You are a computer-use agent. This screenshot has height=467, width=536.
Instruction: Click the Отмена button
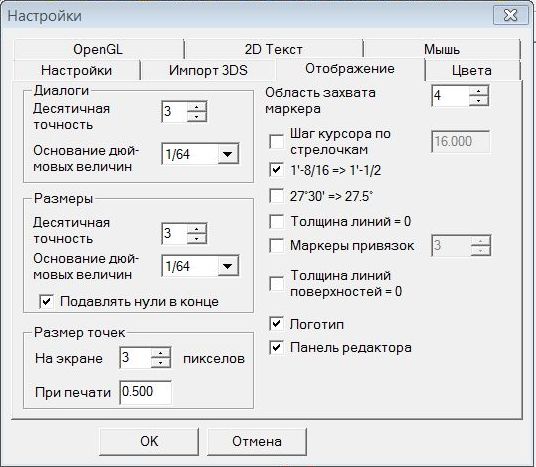(x=257, y=441)
